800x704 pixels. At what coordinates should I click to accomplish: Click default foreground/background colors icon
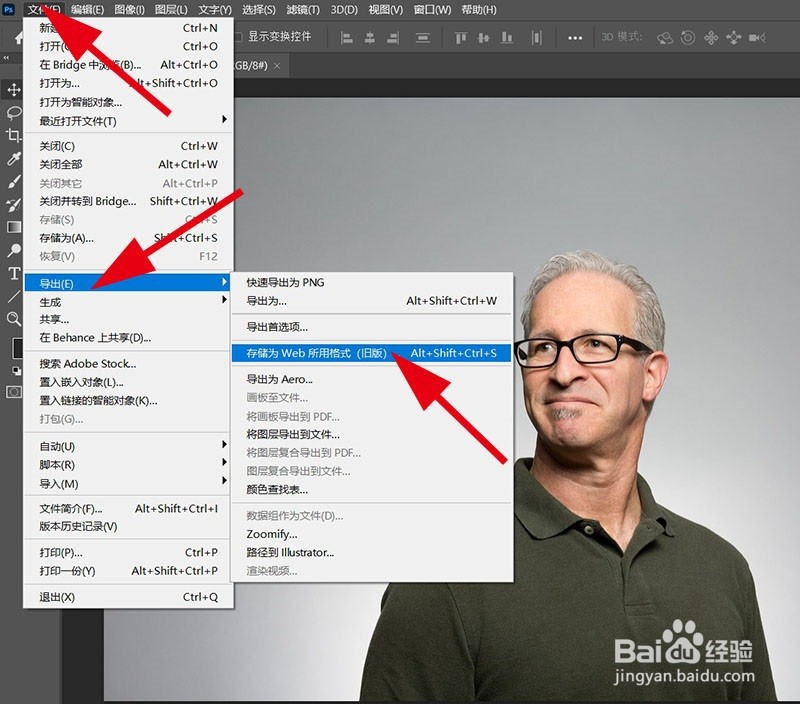(17, 371)
